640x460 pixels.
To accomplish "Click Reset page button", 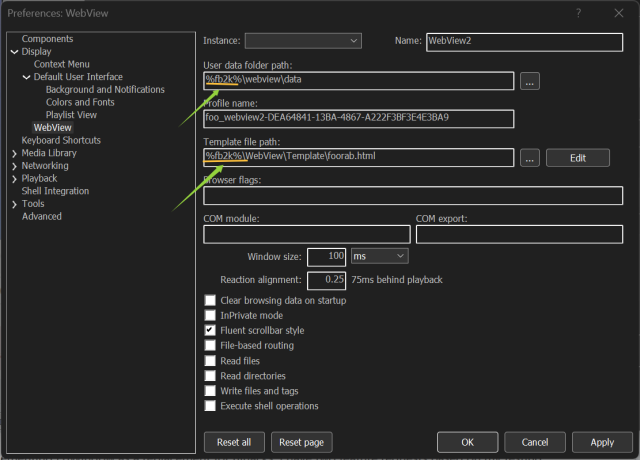I will click(x=302, y=442).
